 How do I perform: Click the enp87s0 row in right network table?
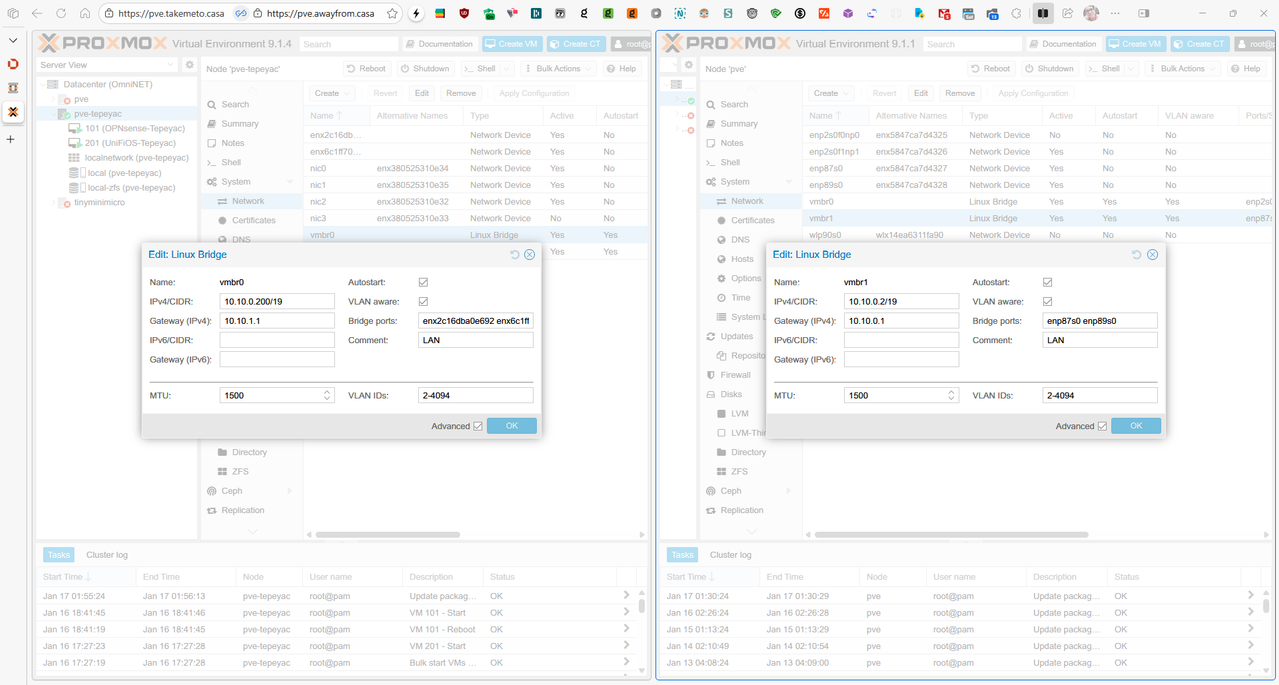(x=1039, y=168)
